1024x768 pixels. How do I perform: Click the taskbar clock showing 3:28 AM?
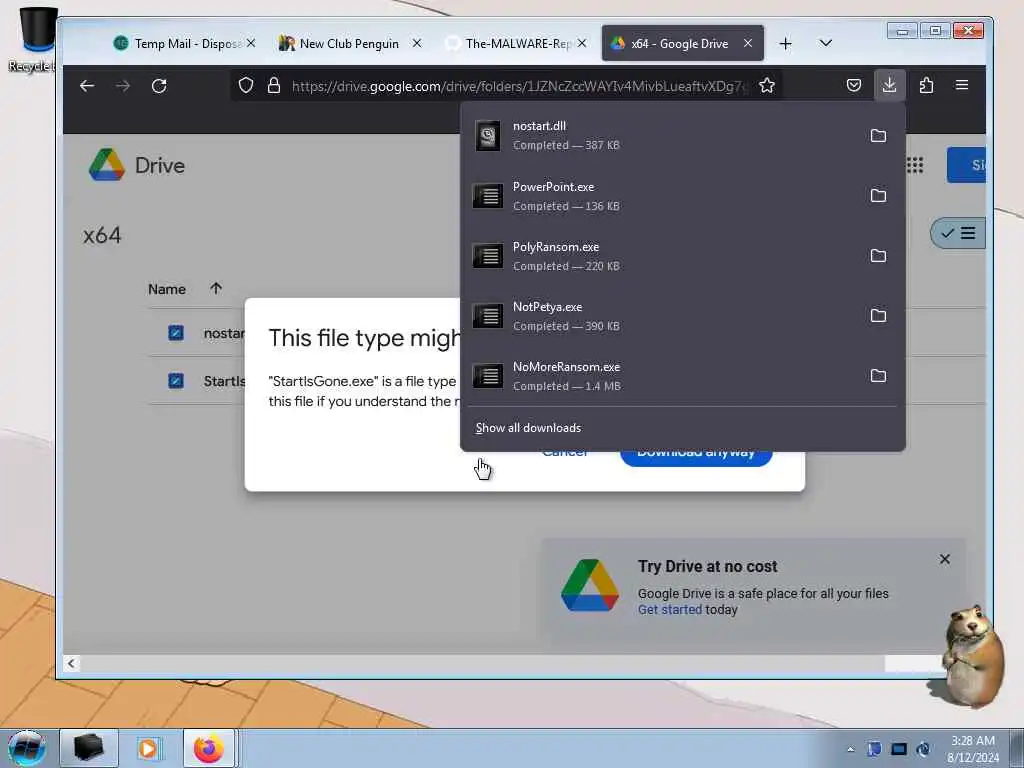972,749
